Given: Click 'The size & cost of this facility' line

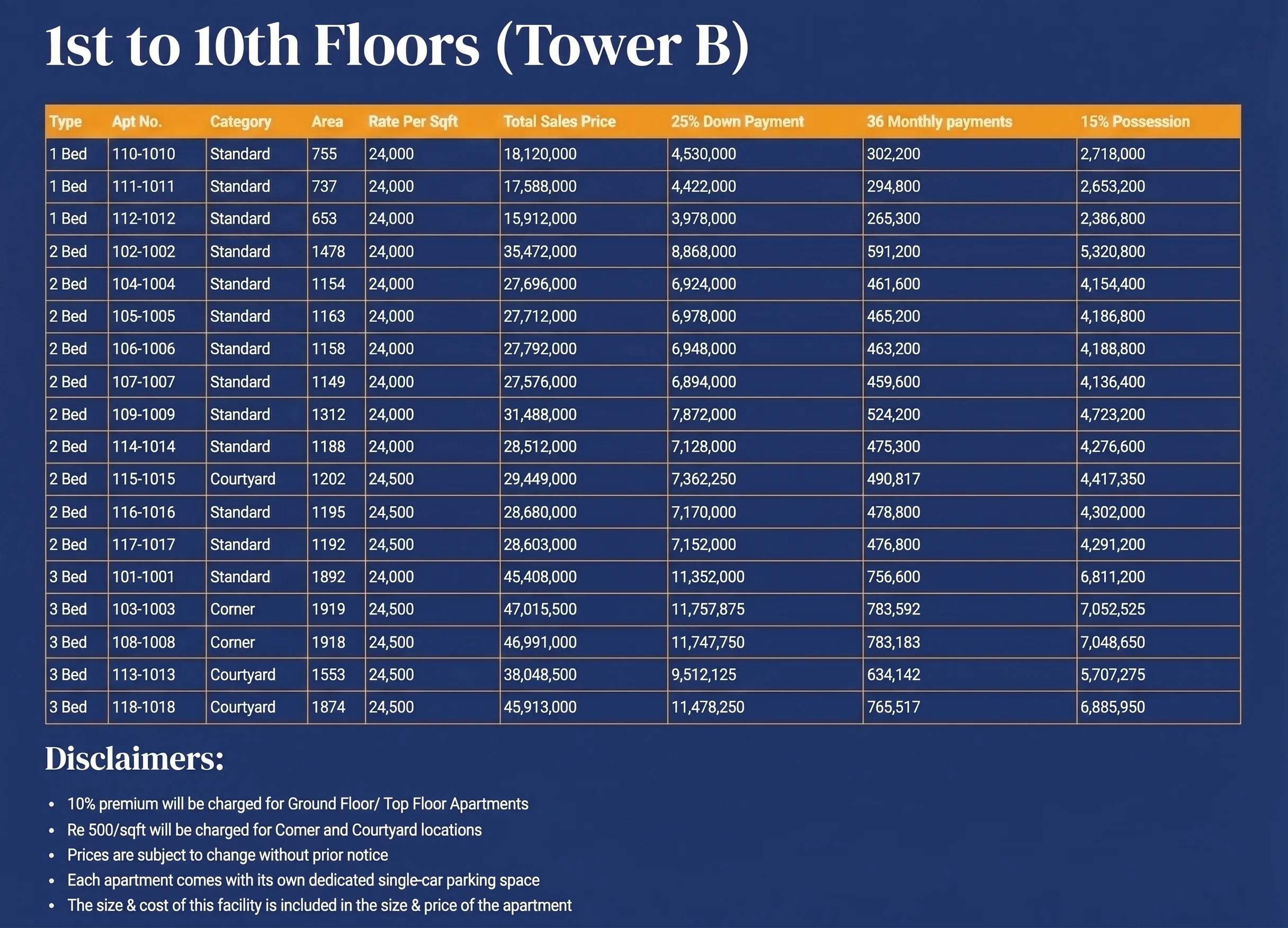Looking at the screenshot, I should pos(319,905).
